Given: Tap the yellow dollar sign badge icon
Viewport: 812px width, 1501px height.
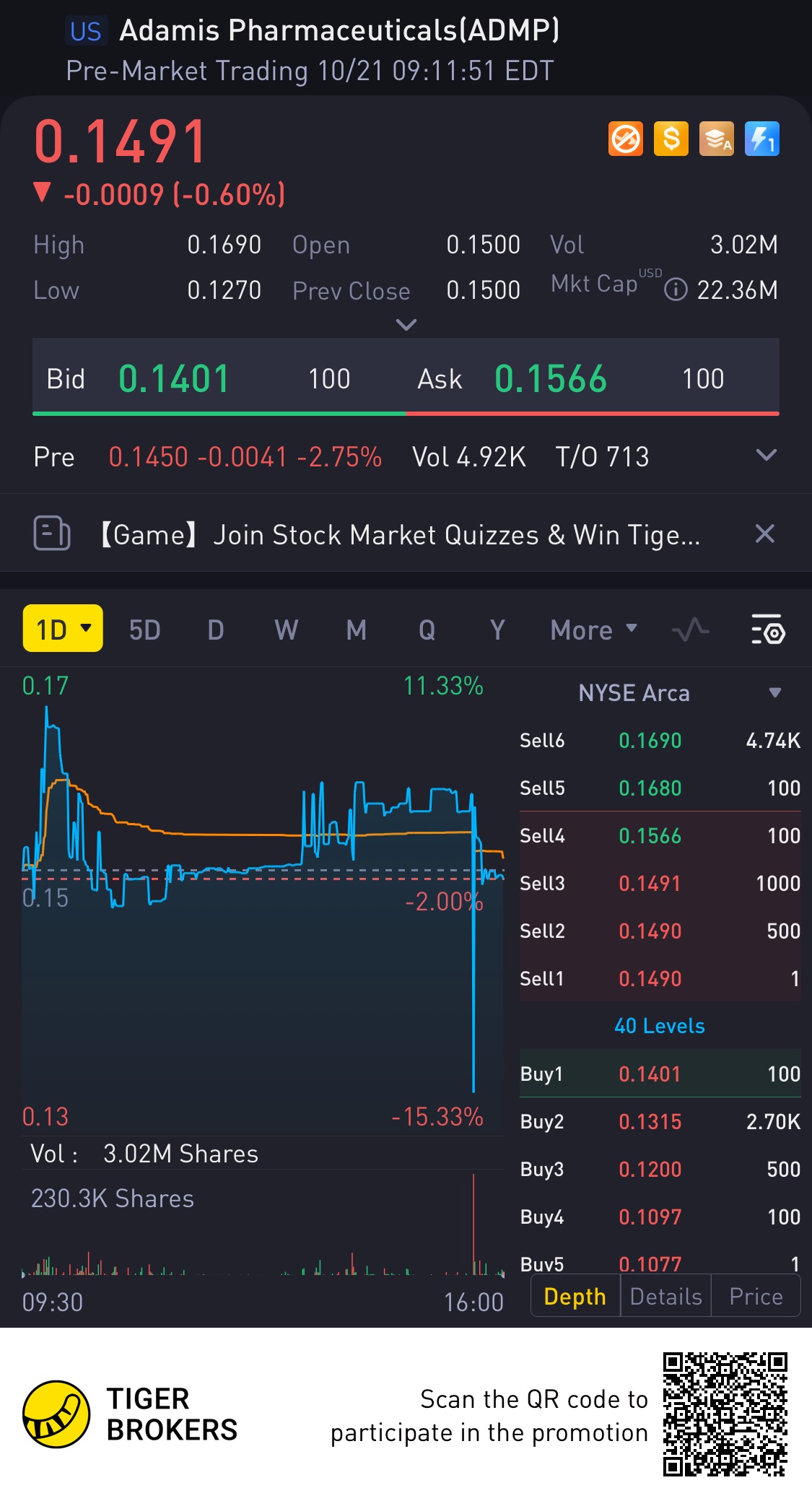Looking at the screenshot, I should [671, 139].
